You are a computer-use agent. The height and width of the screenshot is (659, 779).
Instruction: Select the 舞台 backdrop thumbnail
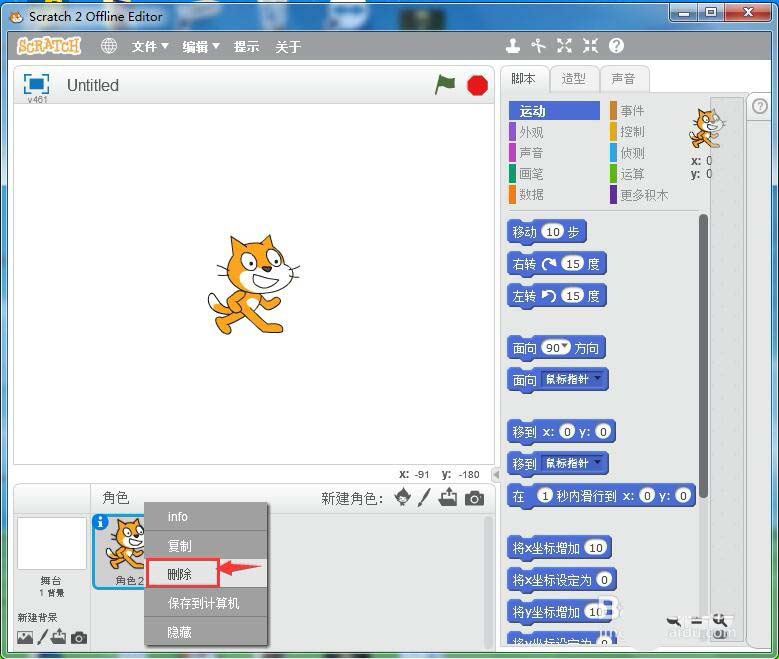52,543
